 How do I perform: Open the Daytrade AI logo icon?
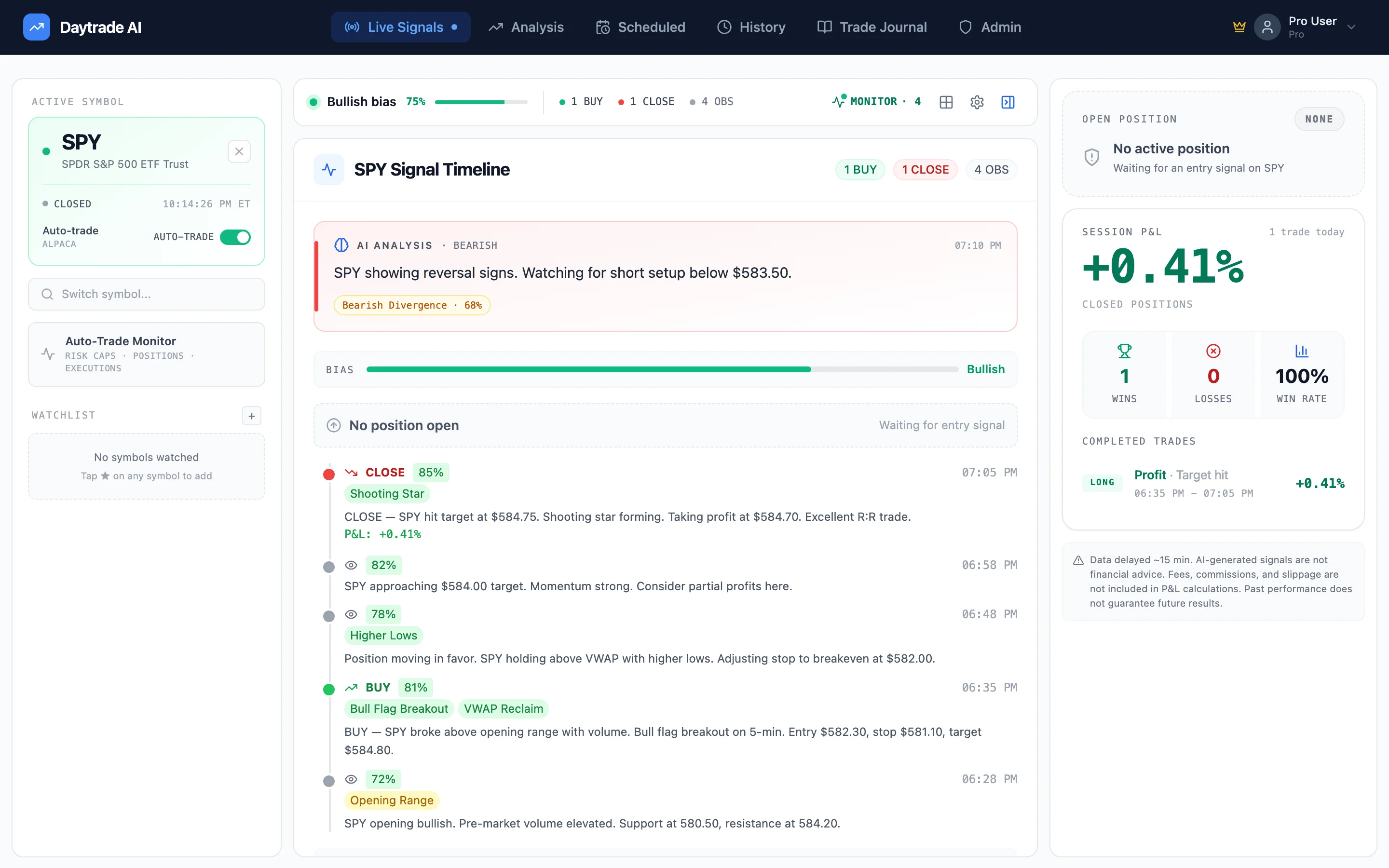[36, 27]
